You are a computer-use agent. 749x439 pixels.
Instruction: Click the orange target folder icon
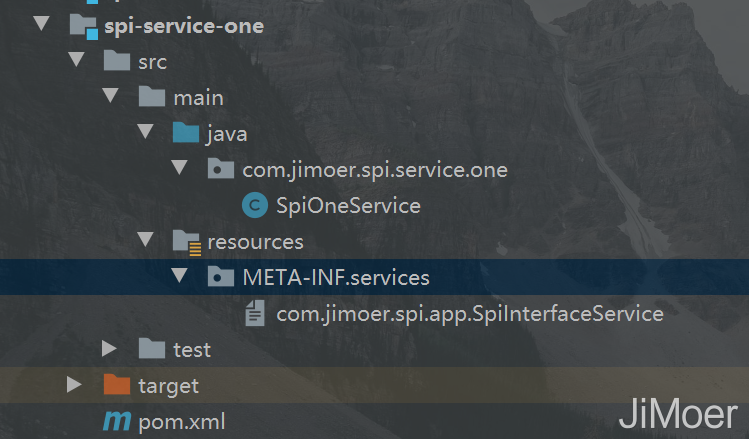click(x=117, y=385)
